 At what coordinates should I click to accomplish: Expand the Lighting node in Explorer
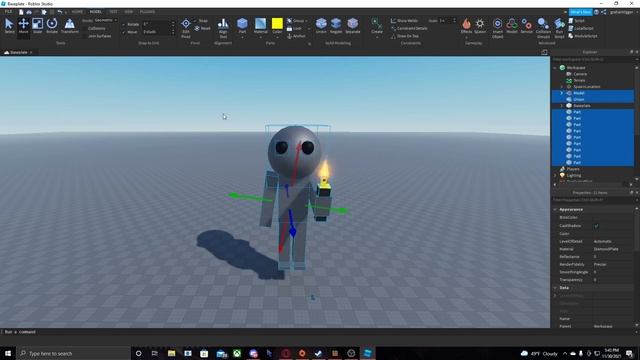[x=555, y=176]
